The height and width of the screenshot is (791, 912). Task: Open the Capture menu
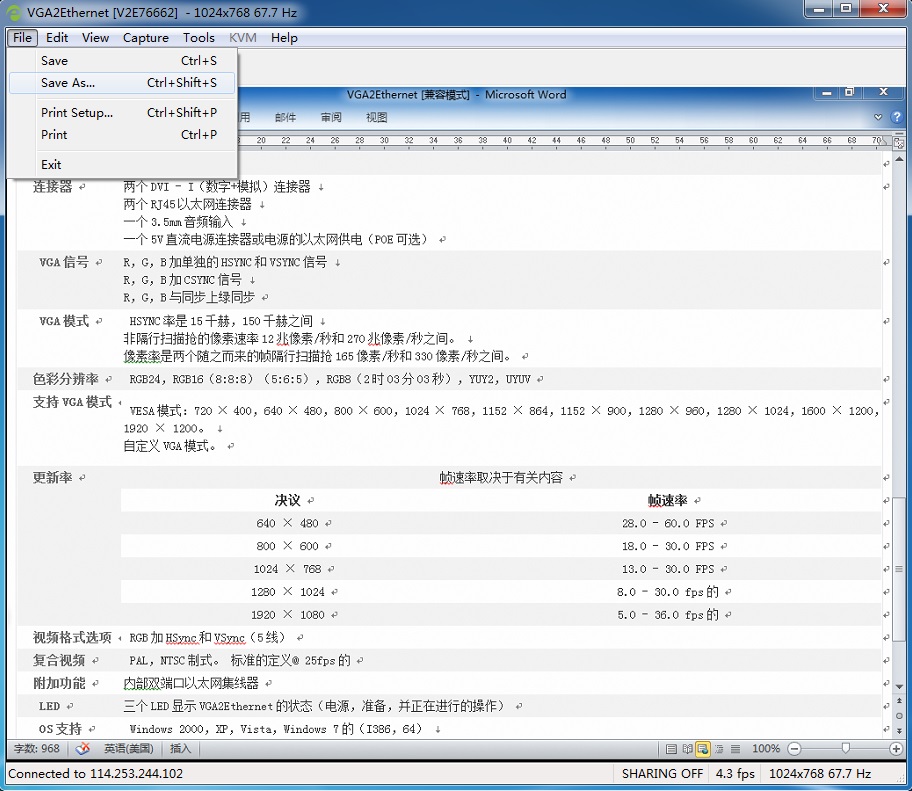coord(146,38)
